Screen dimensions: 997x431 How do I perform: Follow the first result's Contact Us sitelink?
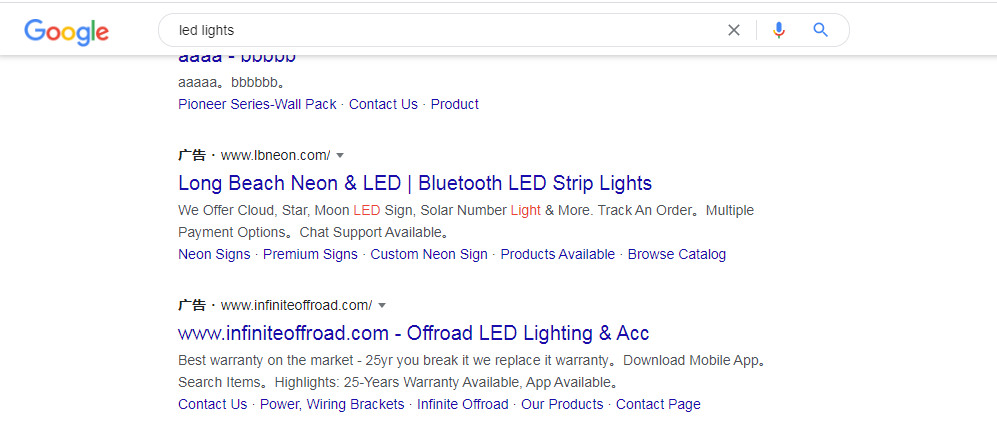[383, 104]
